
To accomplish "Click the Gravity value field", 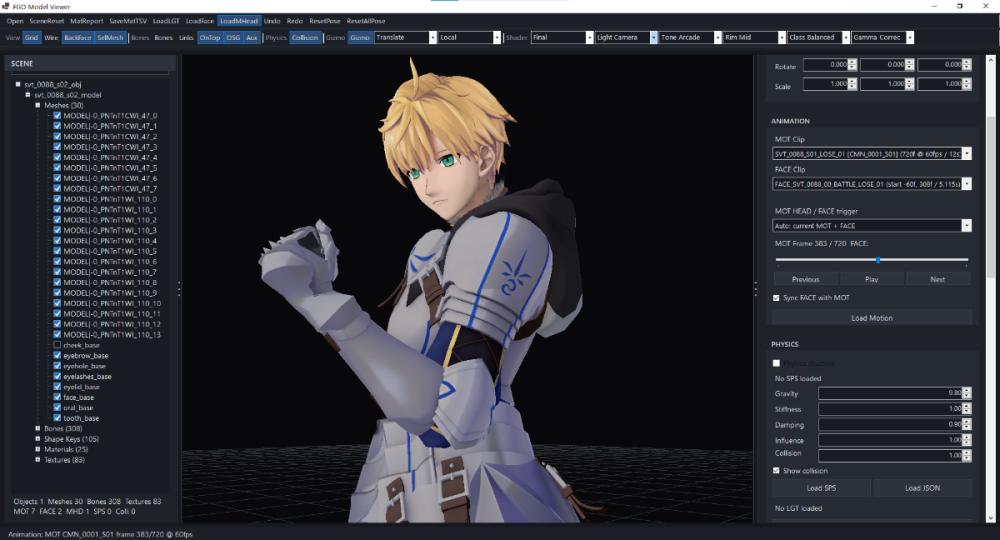I will click(890, 393).
